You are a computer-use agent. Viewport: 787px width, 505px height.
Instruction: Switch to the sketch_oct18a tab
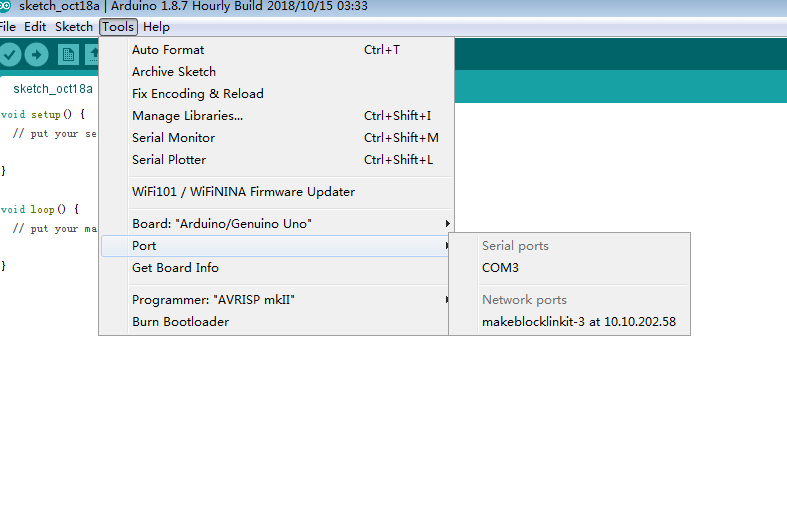coord(53,89)
